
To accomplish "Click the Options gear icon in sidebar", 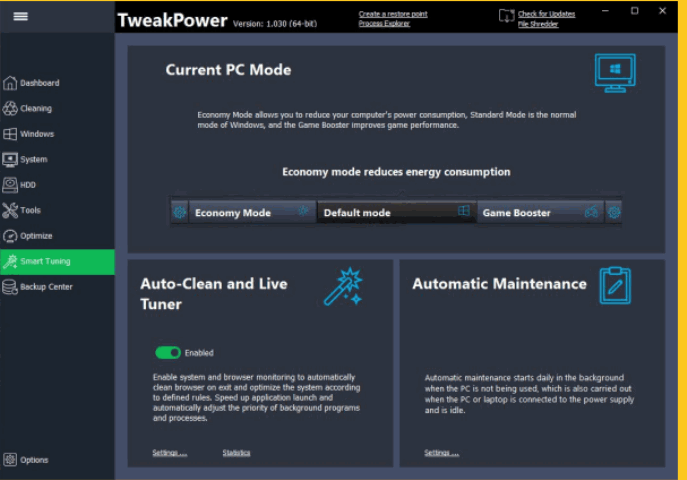I will coord(10,459).
